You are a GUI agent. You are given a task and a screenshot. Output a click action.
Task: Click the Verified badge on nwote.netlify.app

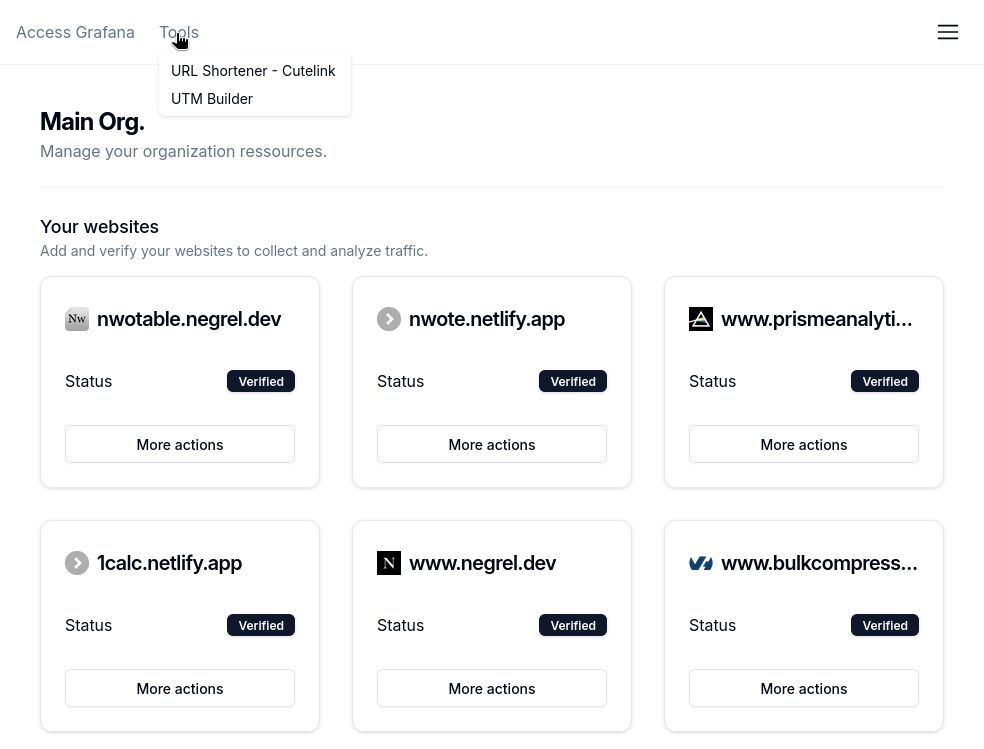pyautogui.click(x=573, y=381)
